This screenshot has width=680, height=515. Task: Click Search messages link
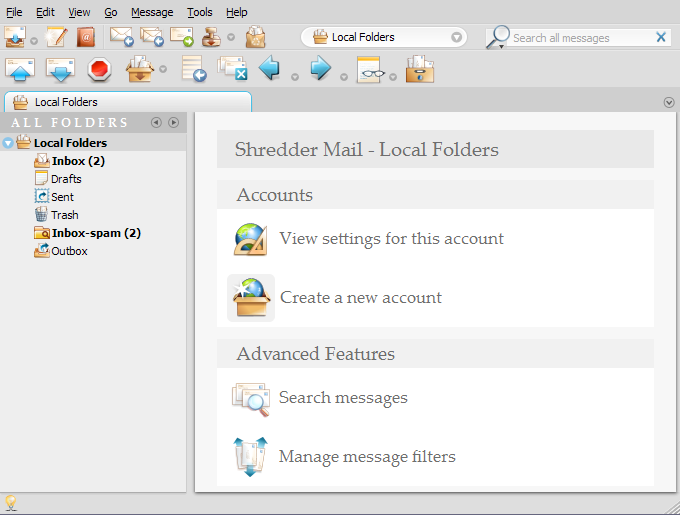pos(343,398)
